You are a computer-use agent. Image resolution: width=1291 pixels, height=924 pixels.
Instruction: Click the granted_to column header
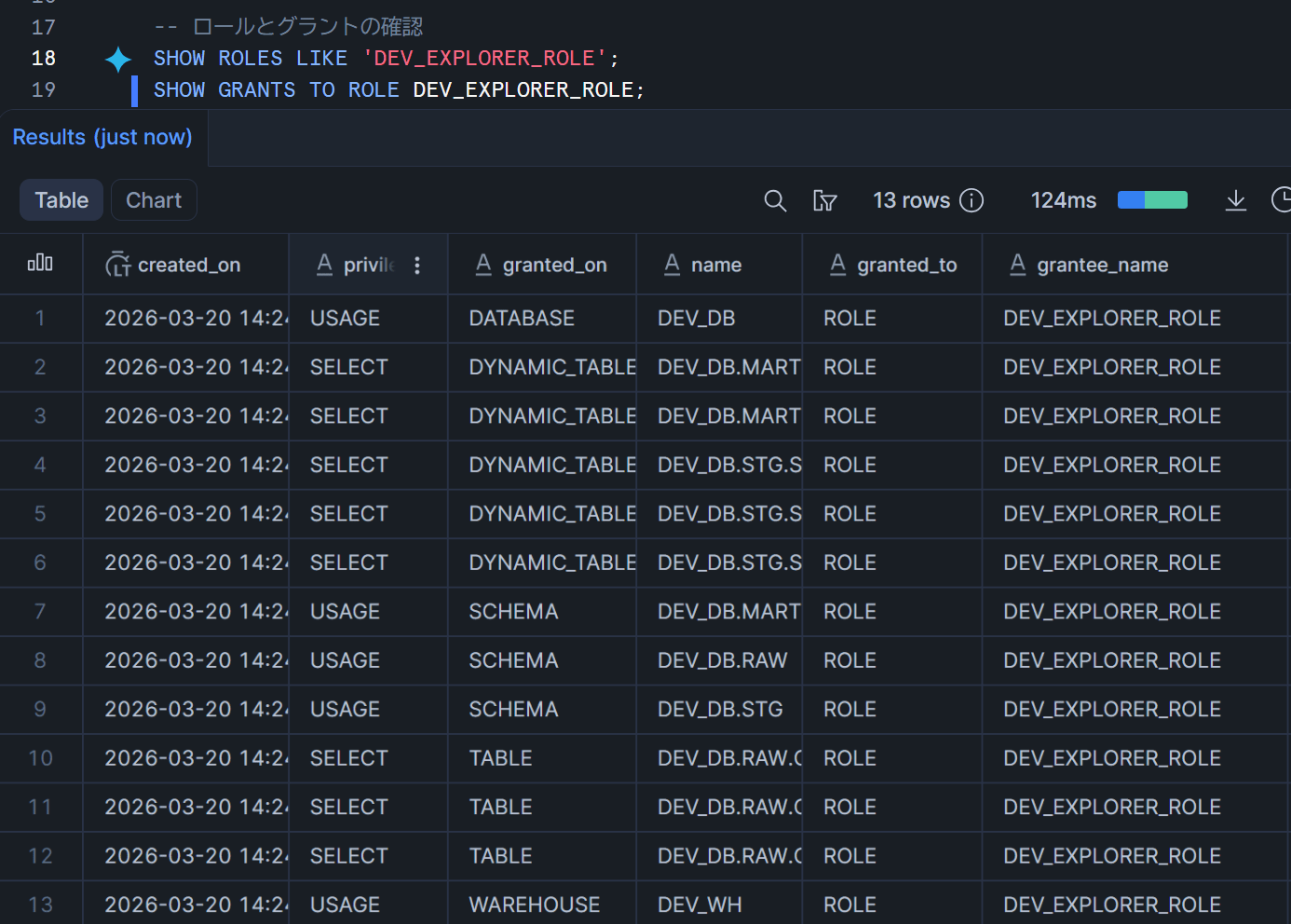(x=906, y=265)
